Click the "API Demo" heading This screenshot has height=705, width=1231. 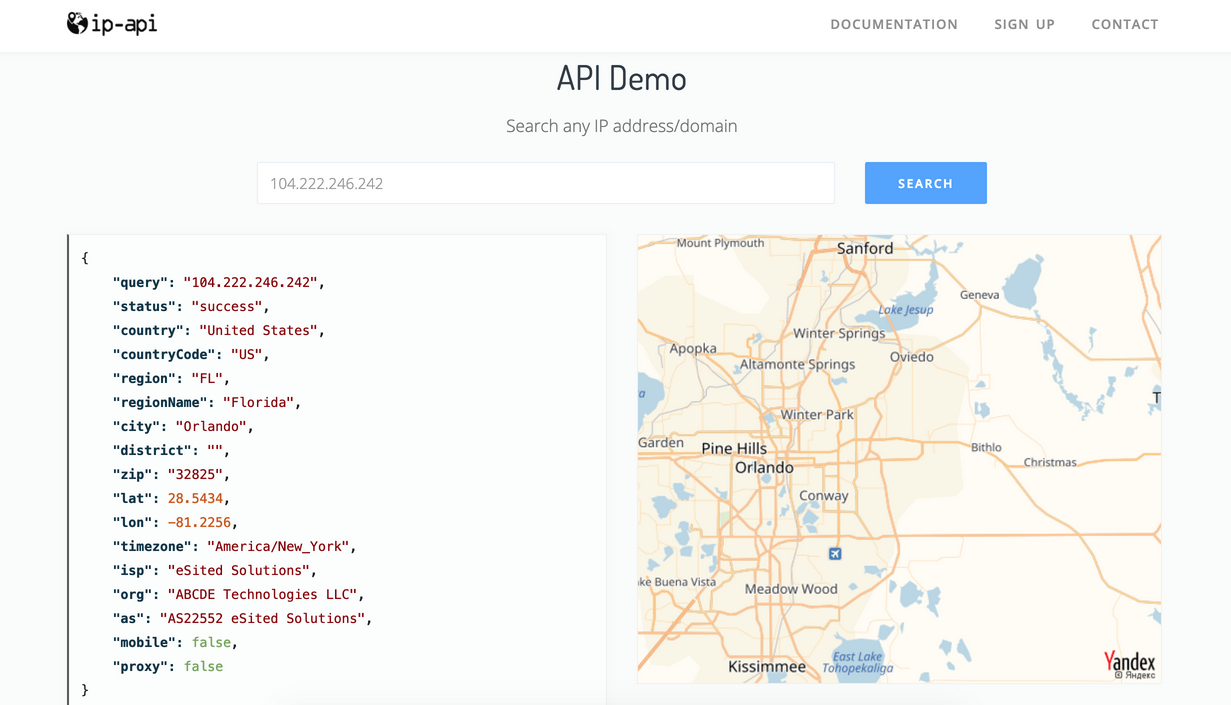click(x=621, y=78)
